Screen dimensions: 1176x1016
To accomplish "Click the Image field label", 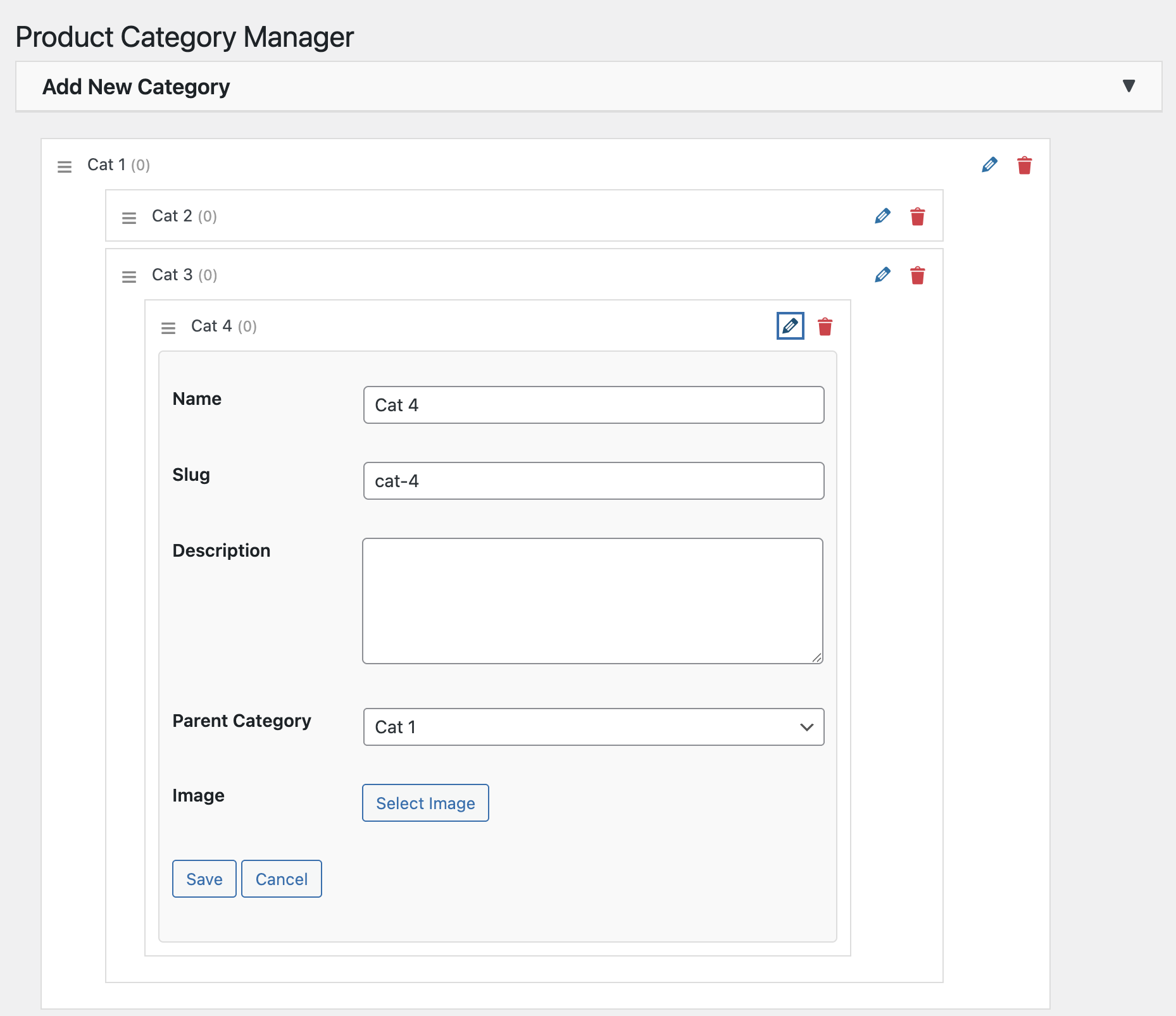I will [x=198, y=796].
